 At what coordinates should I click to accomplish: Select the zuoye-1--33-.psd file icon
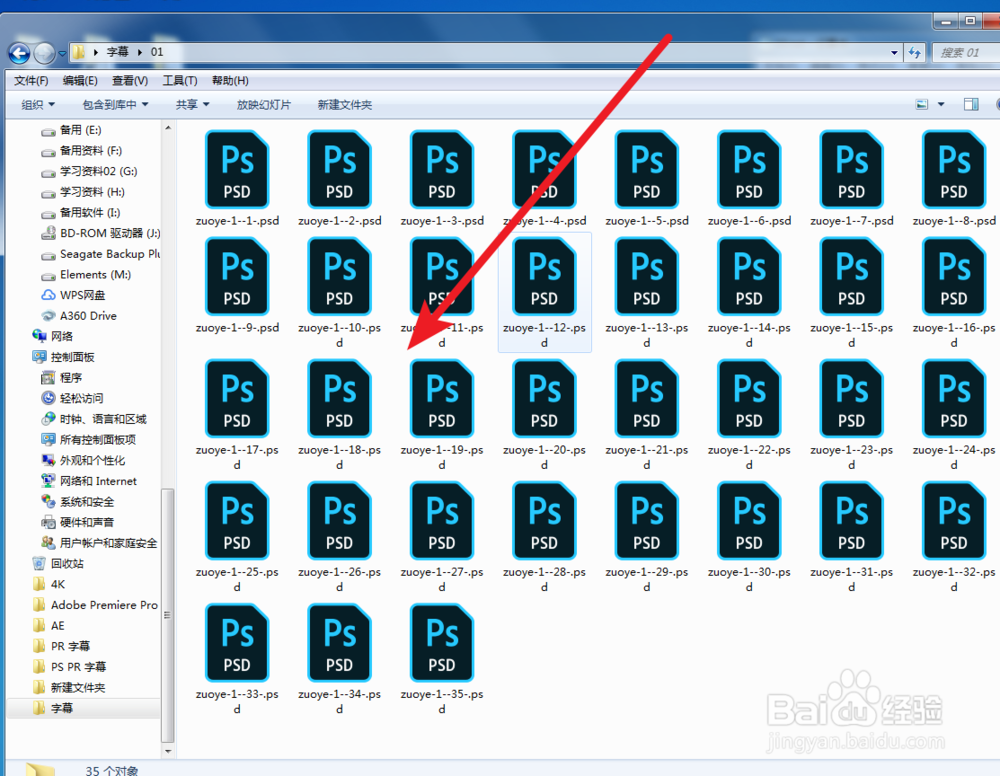(x=237, y=643)
